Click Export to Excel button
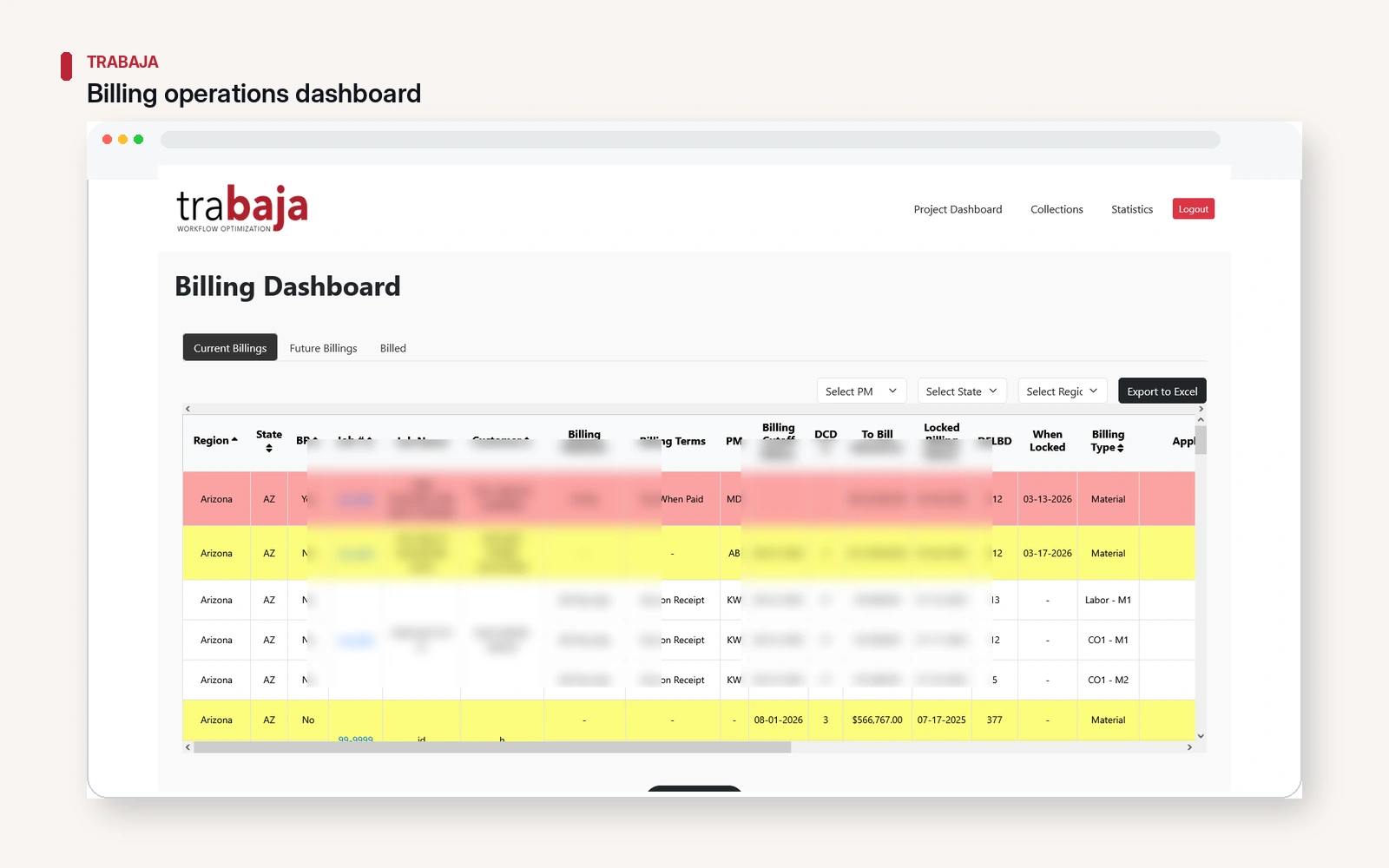The width and height of the screenshot is (1389, 868). (x=1162, y=391)
